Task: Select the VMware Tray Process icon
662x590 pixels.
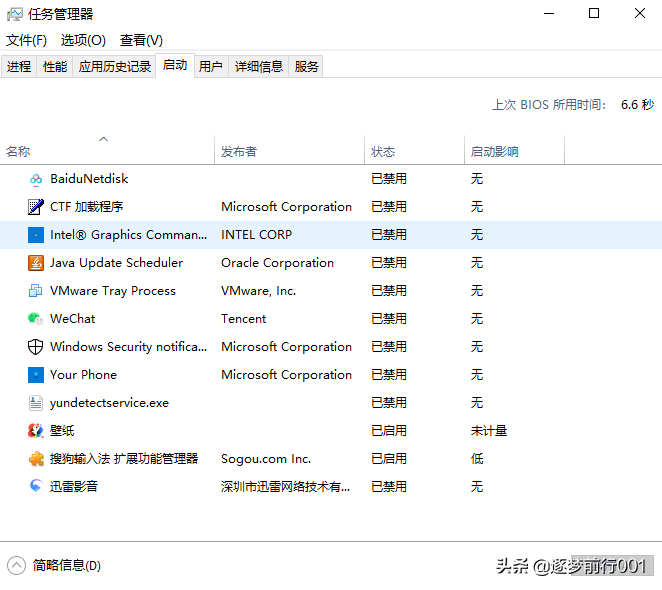Action: coord(36,291)
